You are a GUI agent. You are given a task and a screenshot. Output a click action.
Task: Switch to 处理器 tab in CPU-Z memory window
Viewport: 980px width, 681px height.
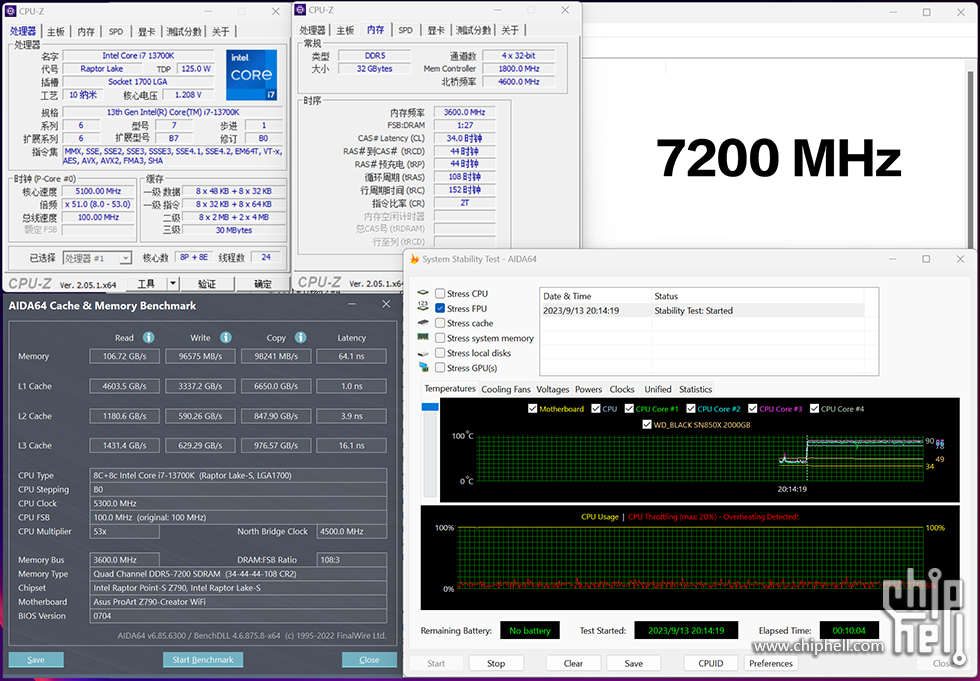[x=312, y=30]
